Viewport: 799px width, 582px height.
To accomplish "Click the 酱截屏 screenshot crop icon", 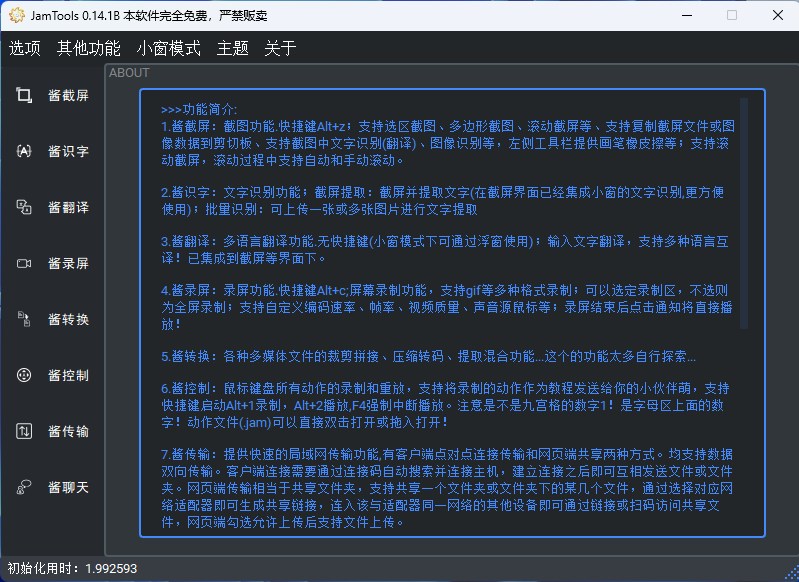I will pos(24,95).
